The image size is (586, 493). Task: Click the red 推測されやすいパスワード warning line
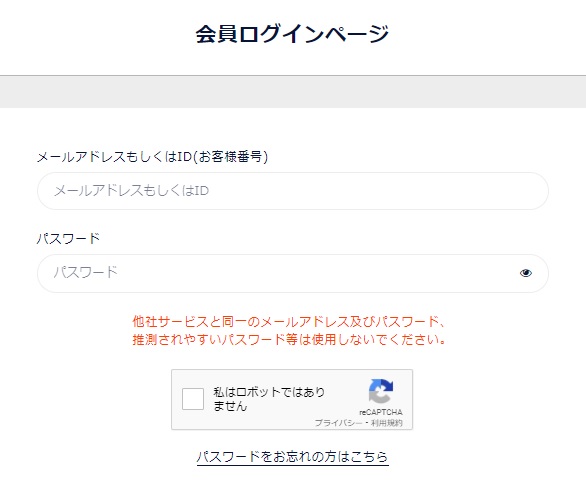(x=289, y=339)
